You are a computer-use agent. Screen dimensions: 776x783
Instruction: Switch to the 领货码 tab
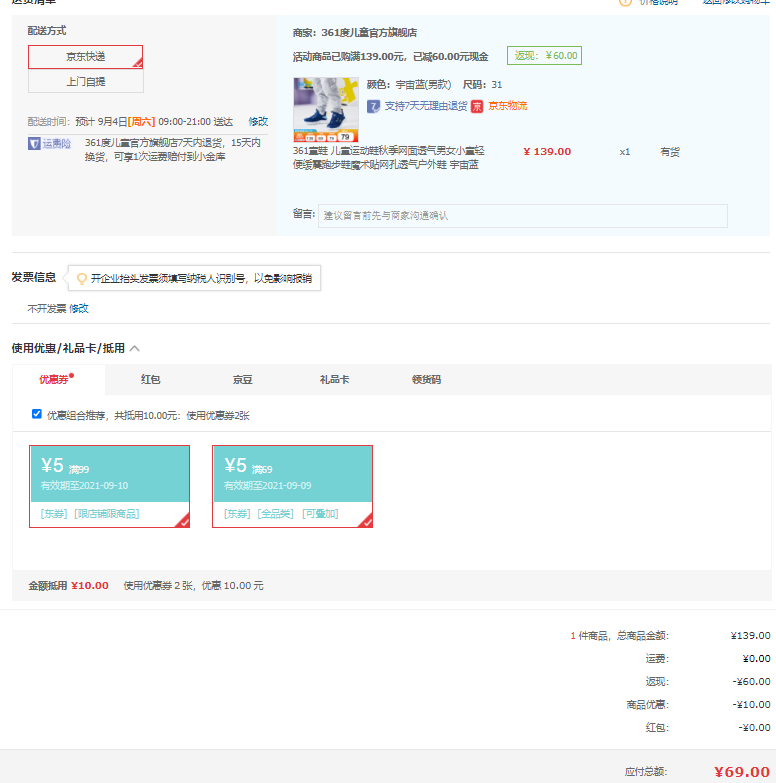pos(426,380)
